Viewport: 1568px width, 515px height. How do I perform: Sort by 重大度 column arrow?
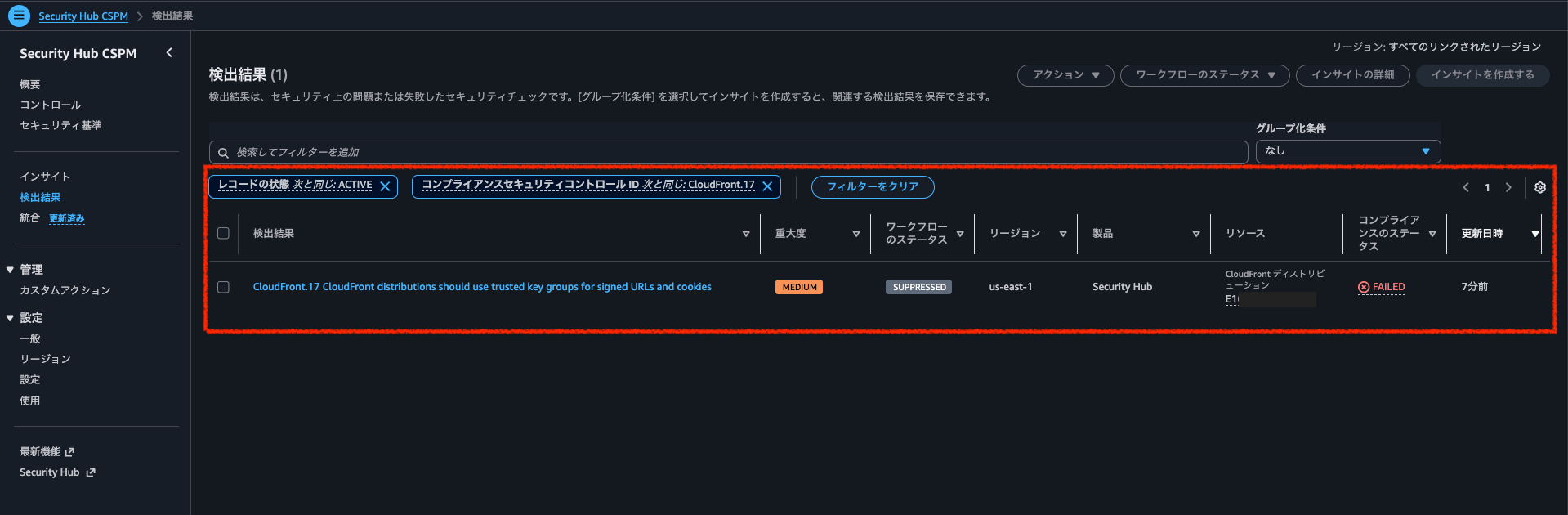point(856,234)
